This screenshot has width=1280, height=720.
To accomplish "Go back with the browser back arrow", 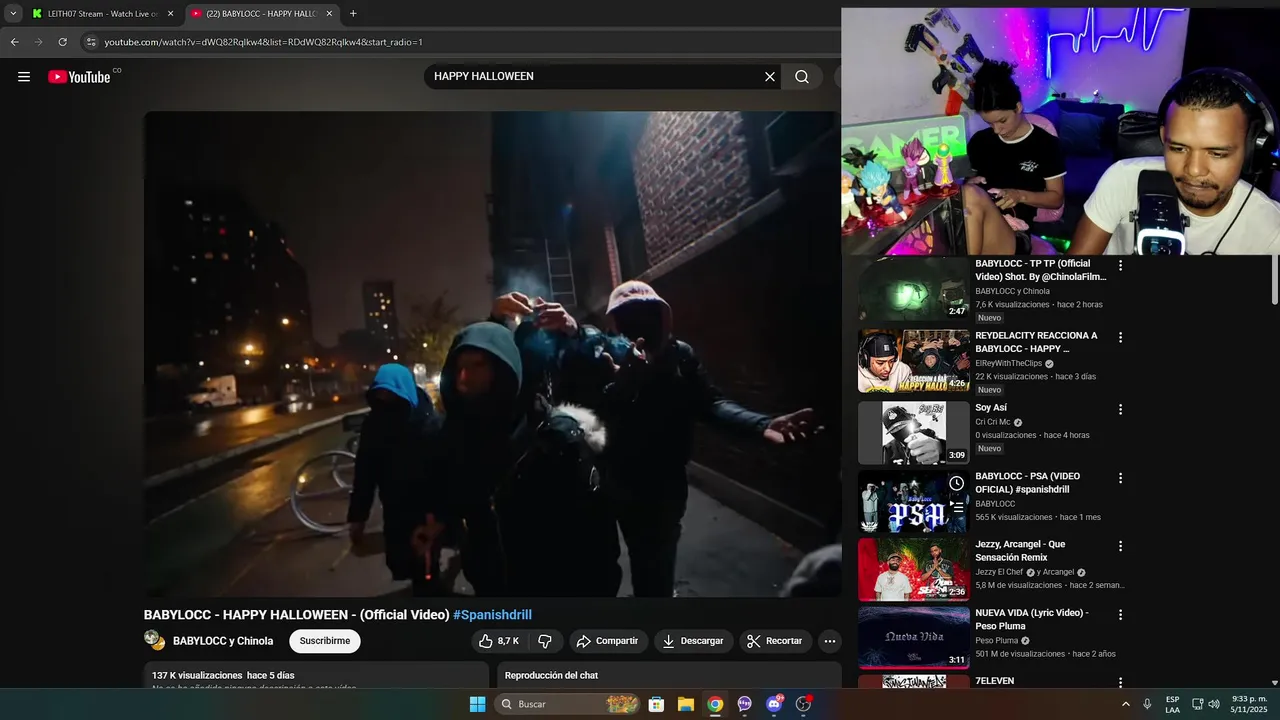I will tap(15, 42).
